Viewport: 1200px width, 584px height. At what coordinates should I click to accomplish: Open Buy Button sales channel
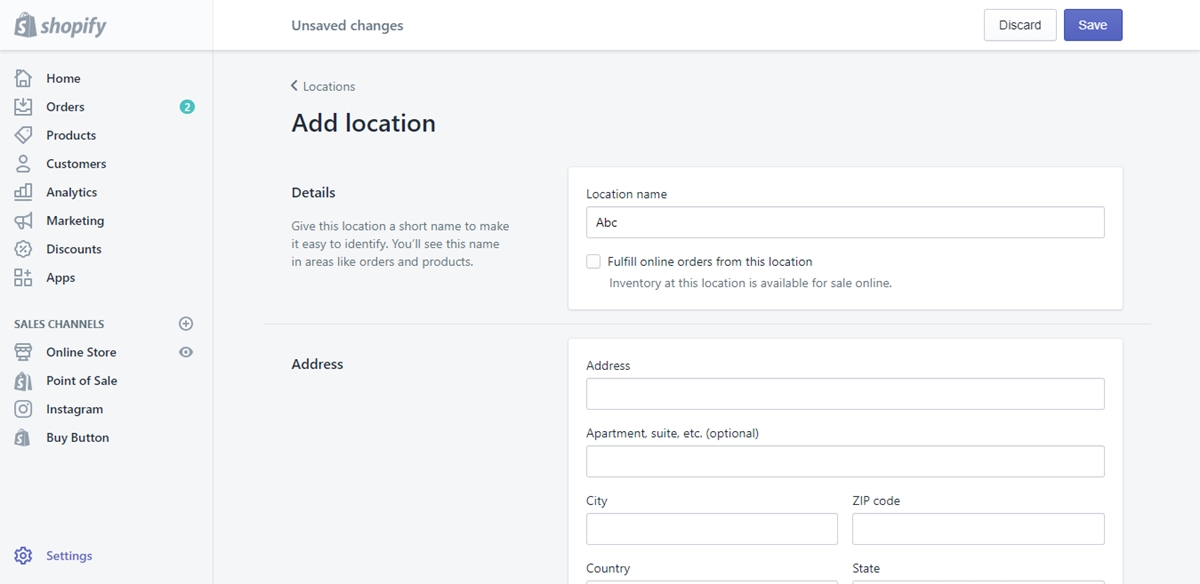[78, 438]
